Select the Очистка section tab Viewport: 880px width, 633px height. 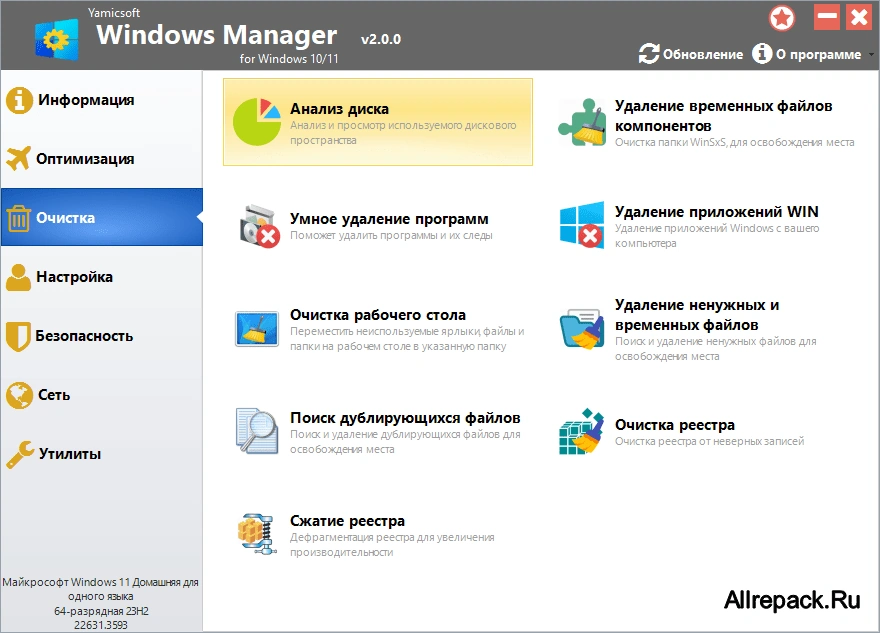coord(102,217)
